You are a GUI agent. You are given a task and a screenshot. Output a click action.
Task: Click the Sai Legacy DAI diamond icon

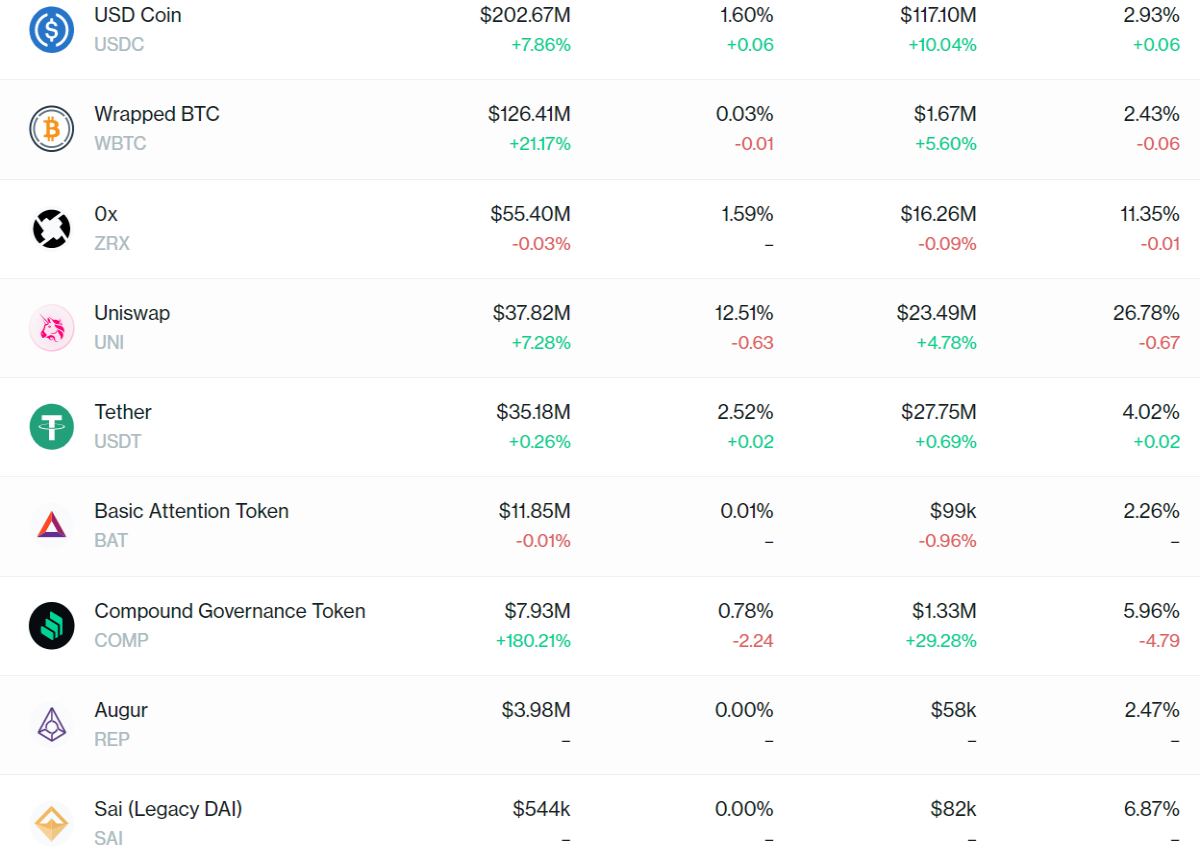coord(51,824)
